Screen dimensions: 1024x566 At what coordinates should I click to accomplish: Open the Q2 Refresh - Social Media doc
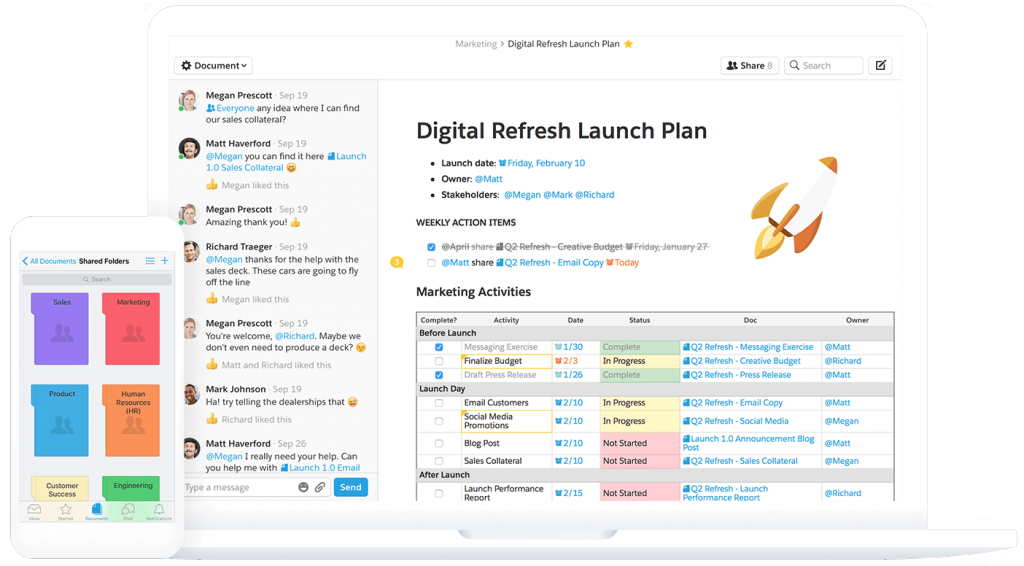pyautogui.click(x=735, y=421)
